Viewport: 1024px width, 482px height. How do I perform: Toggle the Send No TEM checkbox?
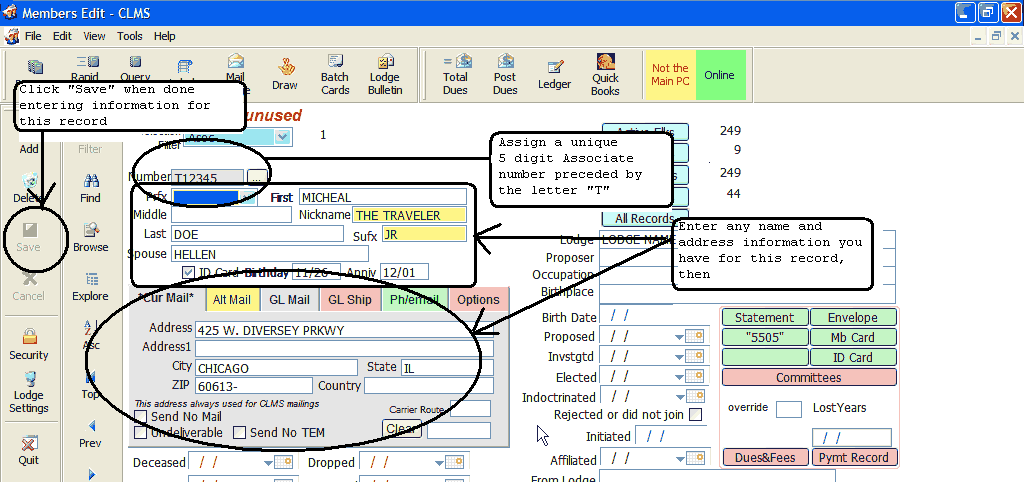pyautogui.click(x=240, y=433)
